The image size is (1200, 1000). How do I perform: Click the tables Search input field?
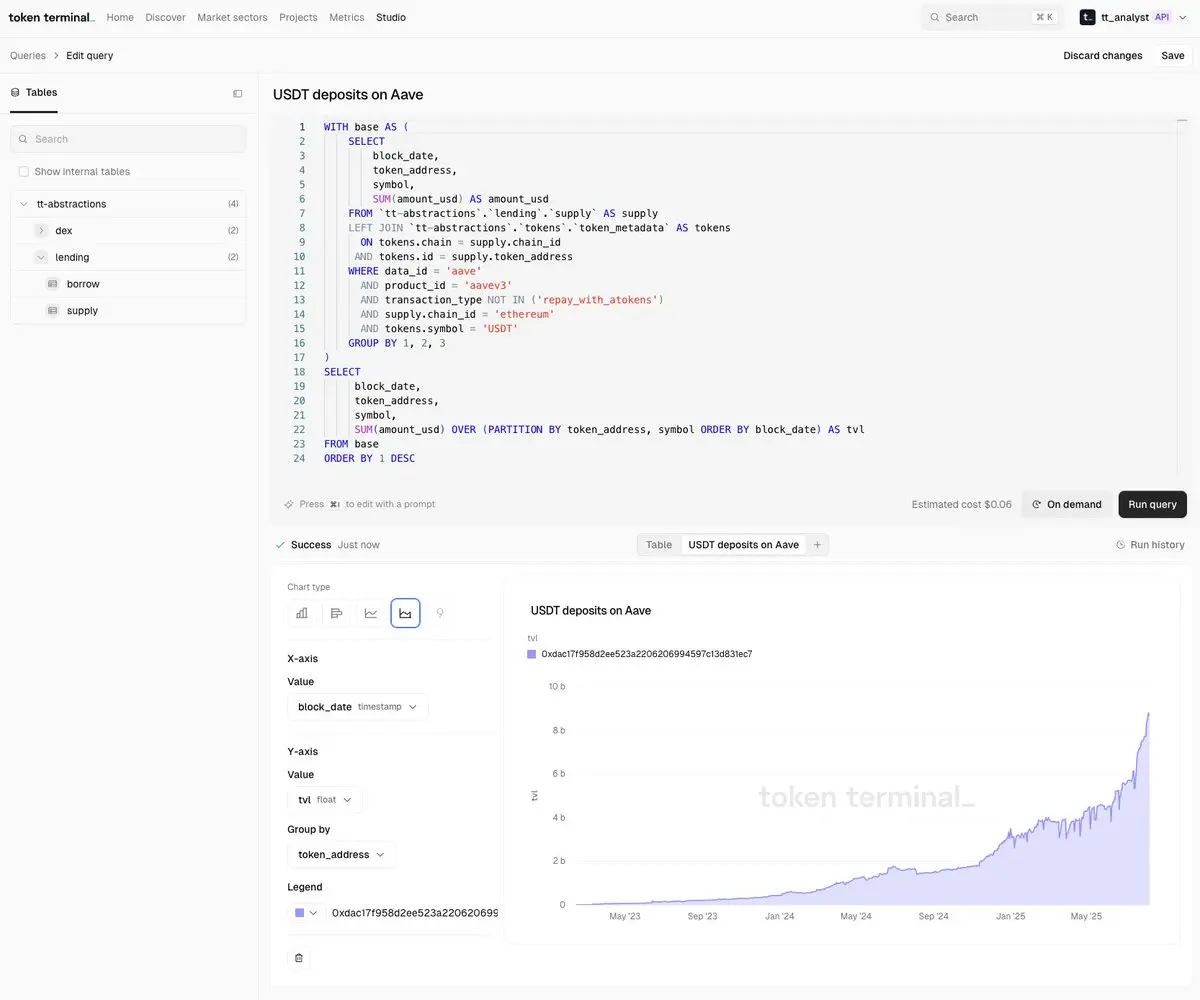tap(128, 139)
